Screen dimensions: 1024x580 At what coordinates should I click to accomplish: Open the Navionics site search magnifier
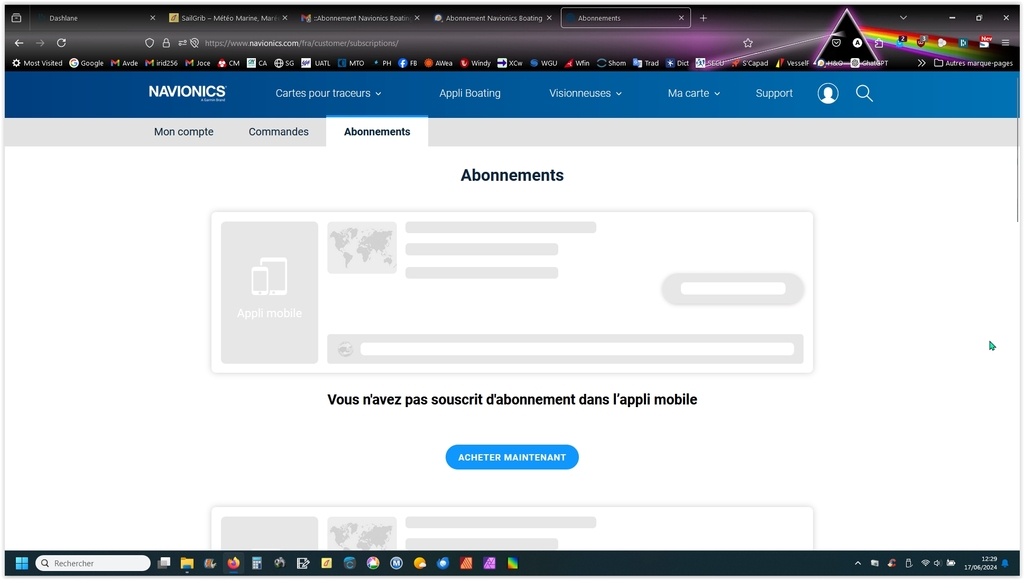point(864,93)
